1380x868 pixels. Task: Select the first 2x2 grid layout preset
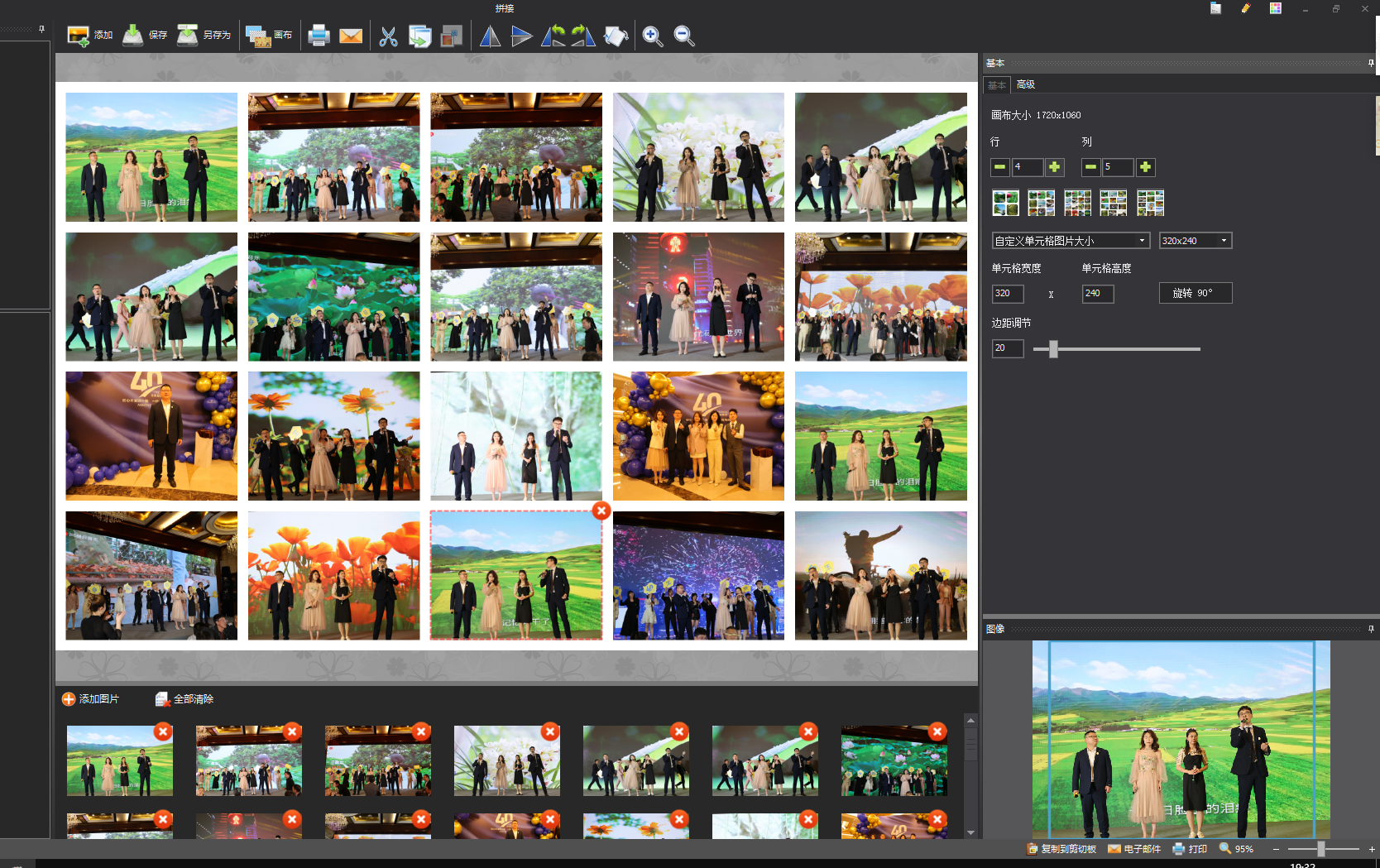point(1005,203)
